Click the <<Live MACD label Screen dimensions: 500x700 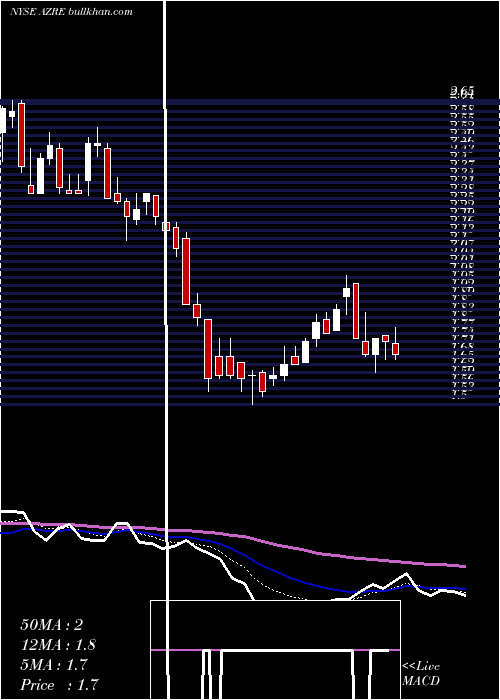click(421, 673)
